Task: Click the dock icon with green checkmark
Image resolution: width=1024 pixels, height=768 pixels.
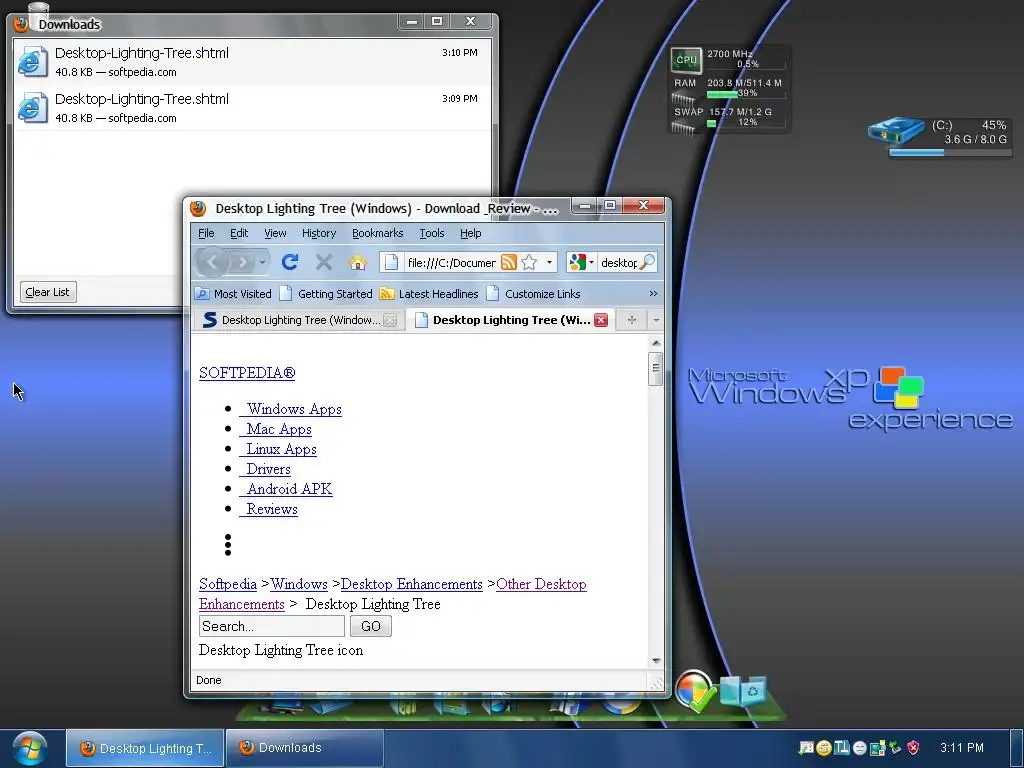Action: click(x=695, y=691)
